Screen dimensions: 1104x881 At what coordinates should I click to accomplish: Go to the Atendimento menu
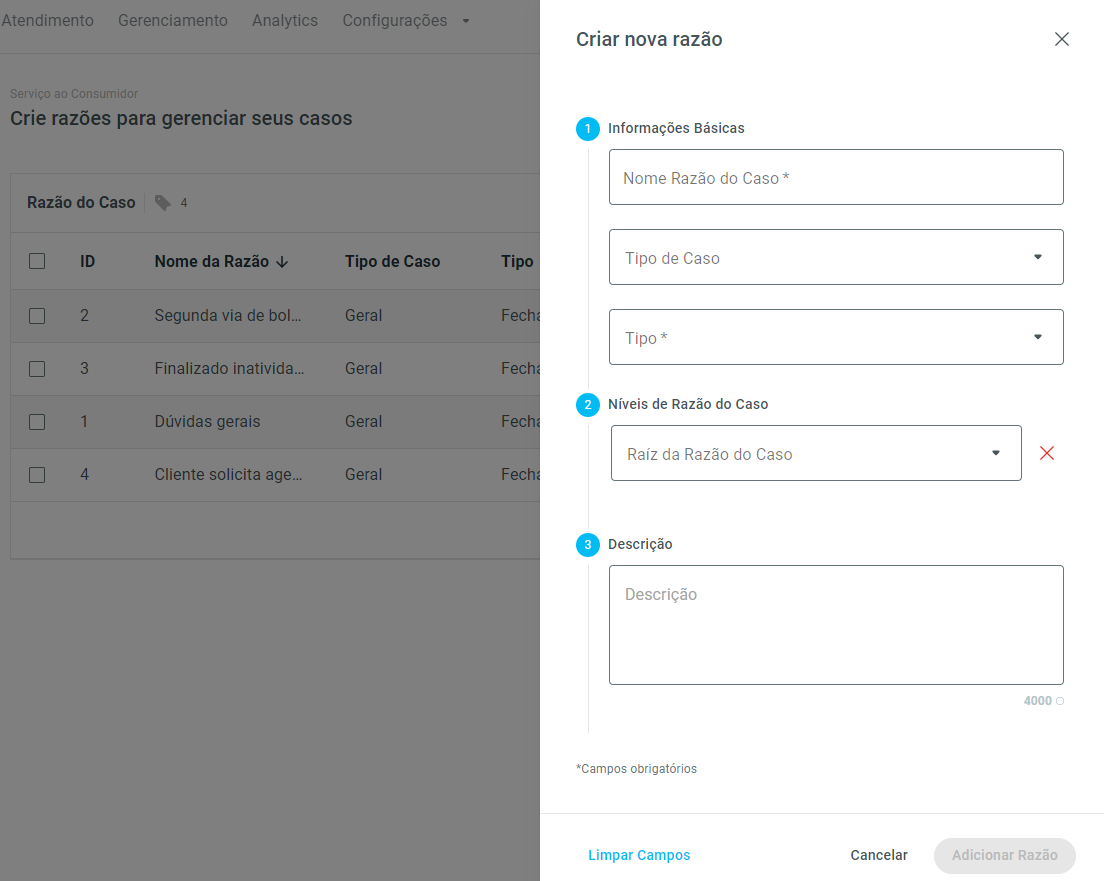click(x=47, y=21)
